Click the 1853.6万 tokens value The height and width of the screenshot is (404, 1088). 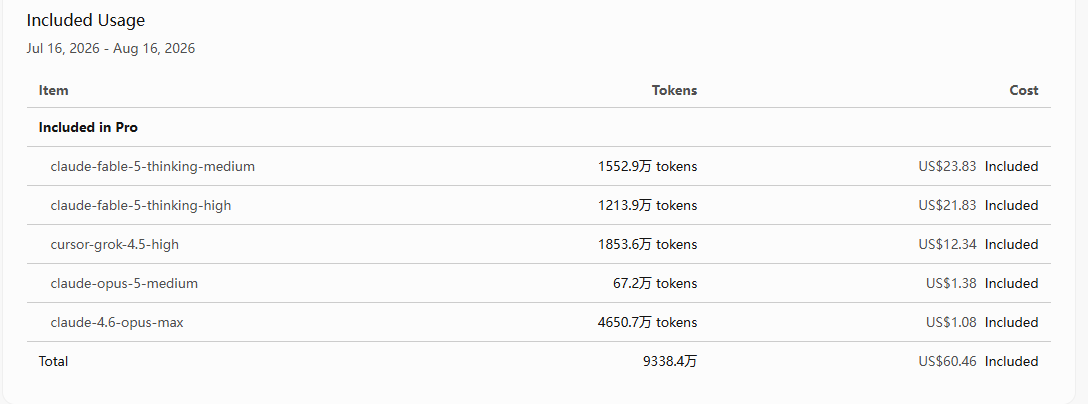[x=647, y=244]
